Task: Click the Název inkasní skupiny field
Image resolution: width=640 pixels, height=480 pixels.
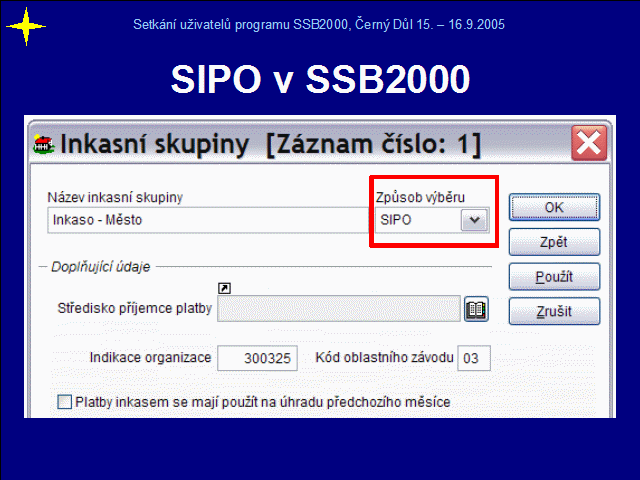Action: pos(208,220)
